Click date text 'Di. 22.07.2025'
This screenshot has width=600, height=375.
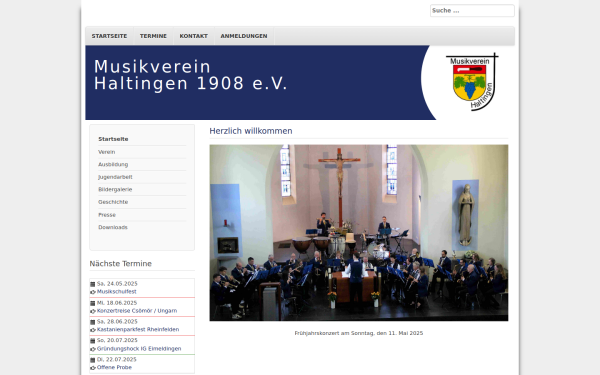[x=117, y=359]
